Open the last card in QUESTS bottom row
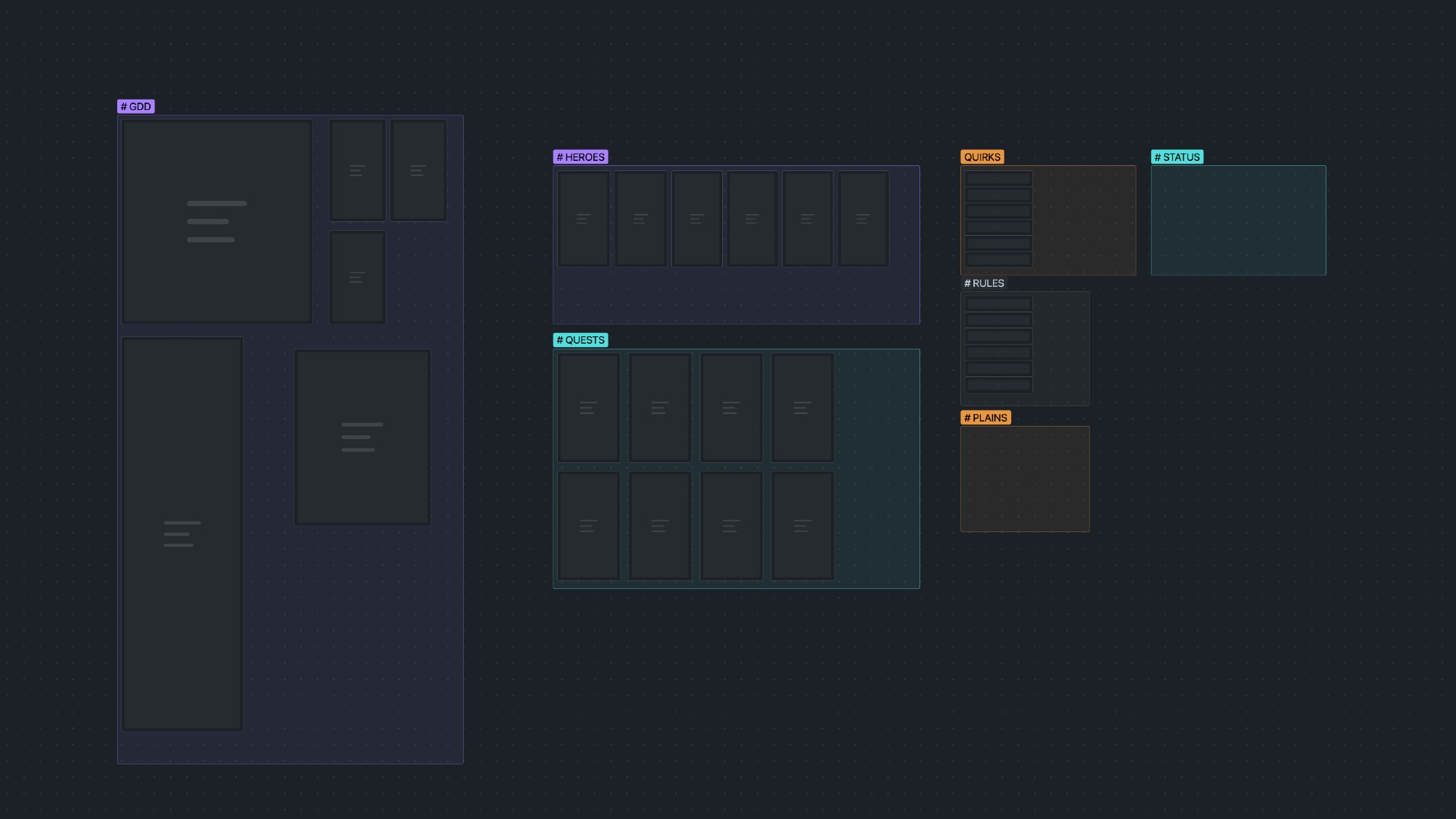Viewport: 1456px width, 819px height. point(802,526)
